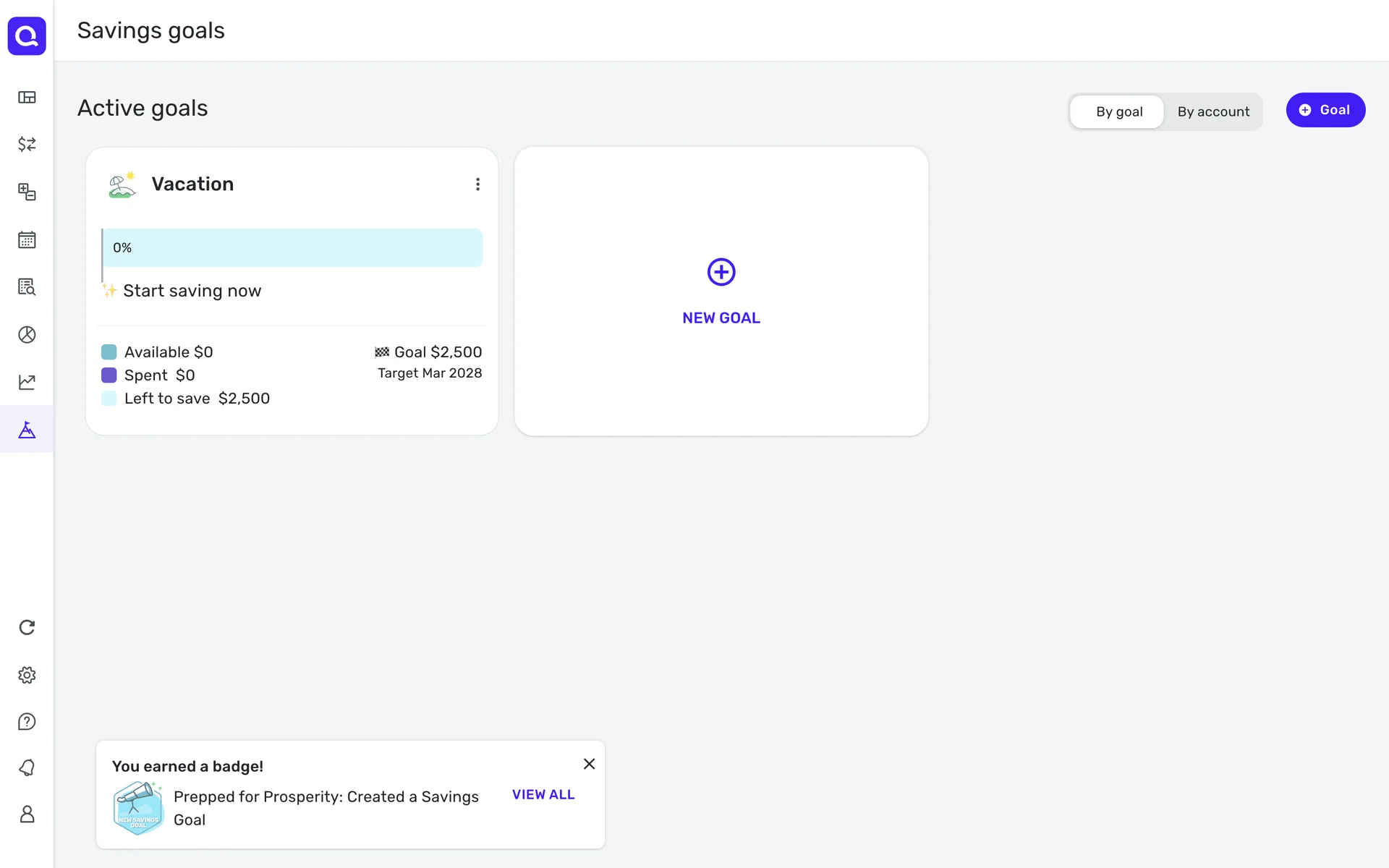Viewport: 1389px width, 868px height.
Task: Open Vacation goal three-dot menu
Action: 477,184
